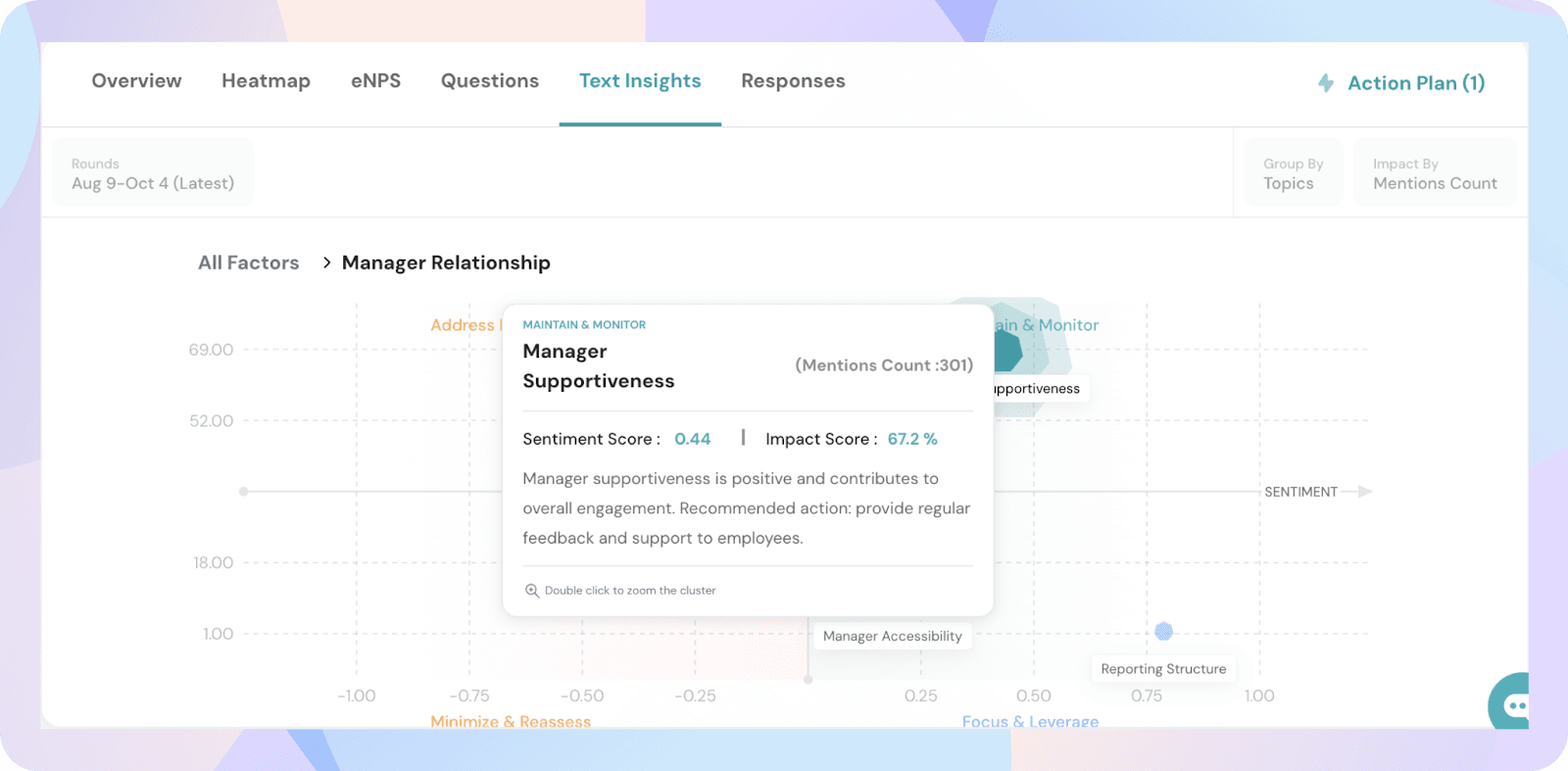This screenshot has width=1568, height=771.
Task: Go to the eNPS tab
Action: coord(375,81)
